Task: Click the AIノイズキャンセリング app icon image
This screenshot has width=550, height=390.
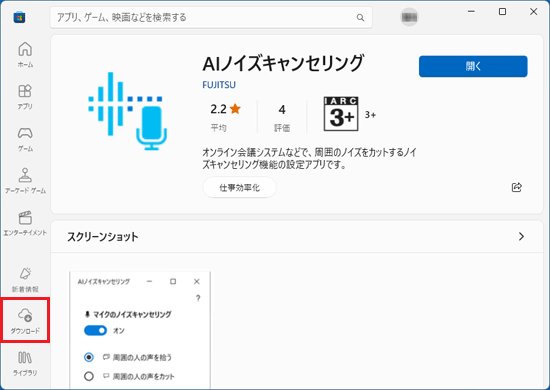Action: click(128, 111)
